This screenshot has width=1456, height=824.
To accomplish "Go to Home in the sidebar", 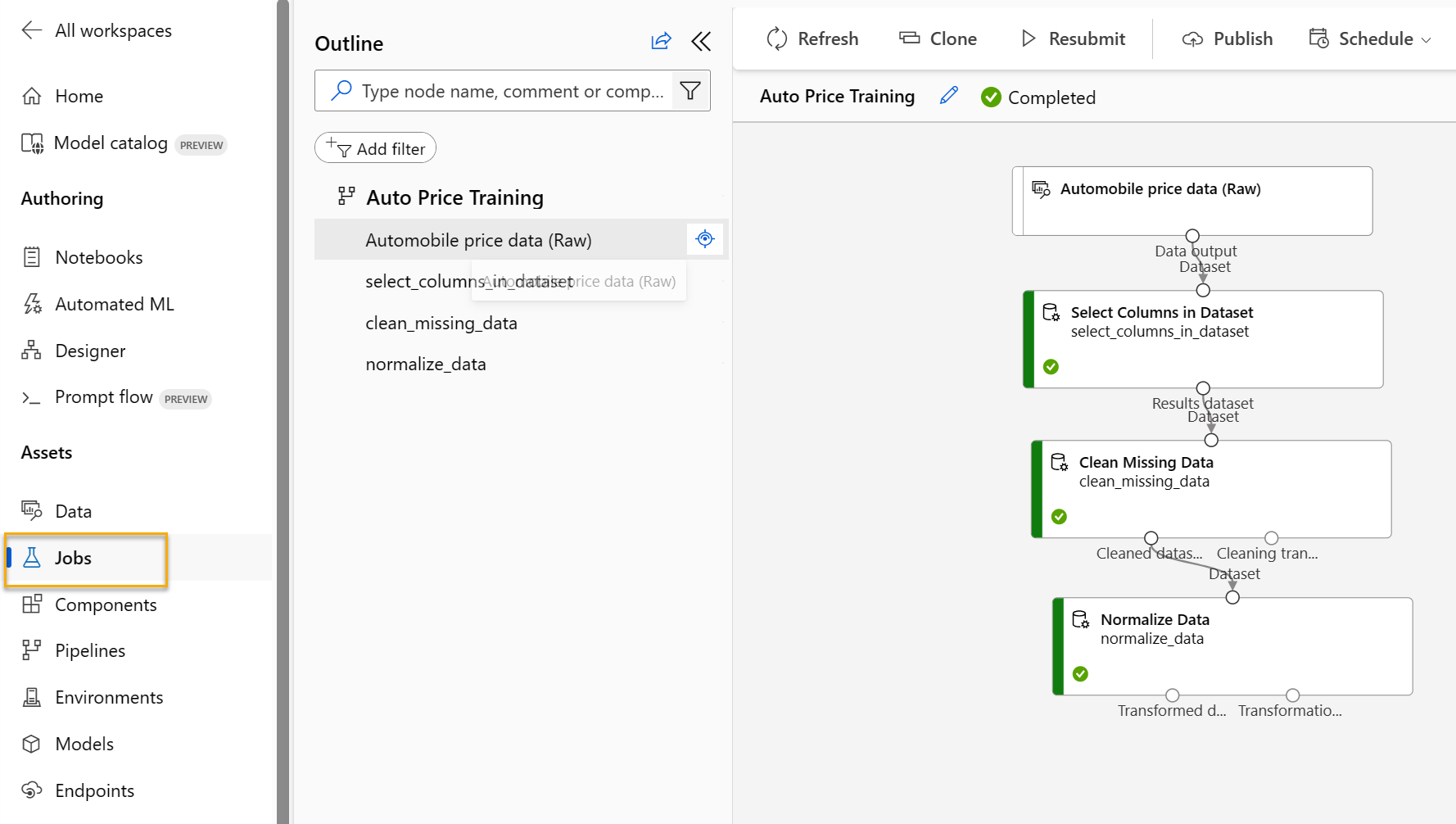I will [x=32, y=96].
